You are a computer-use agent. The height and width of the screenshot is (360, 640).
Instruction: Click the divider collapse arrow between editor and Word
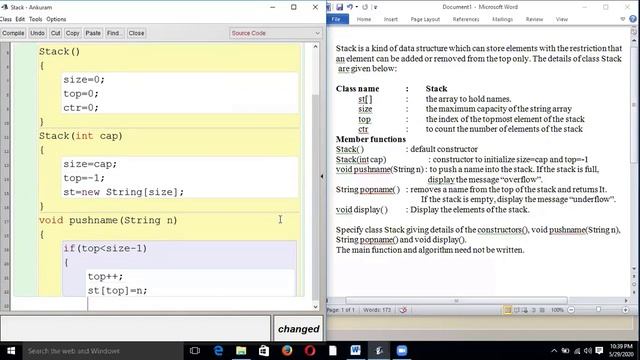point(322,176)
